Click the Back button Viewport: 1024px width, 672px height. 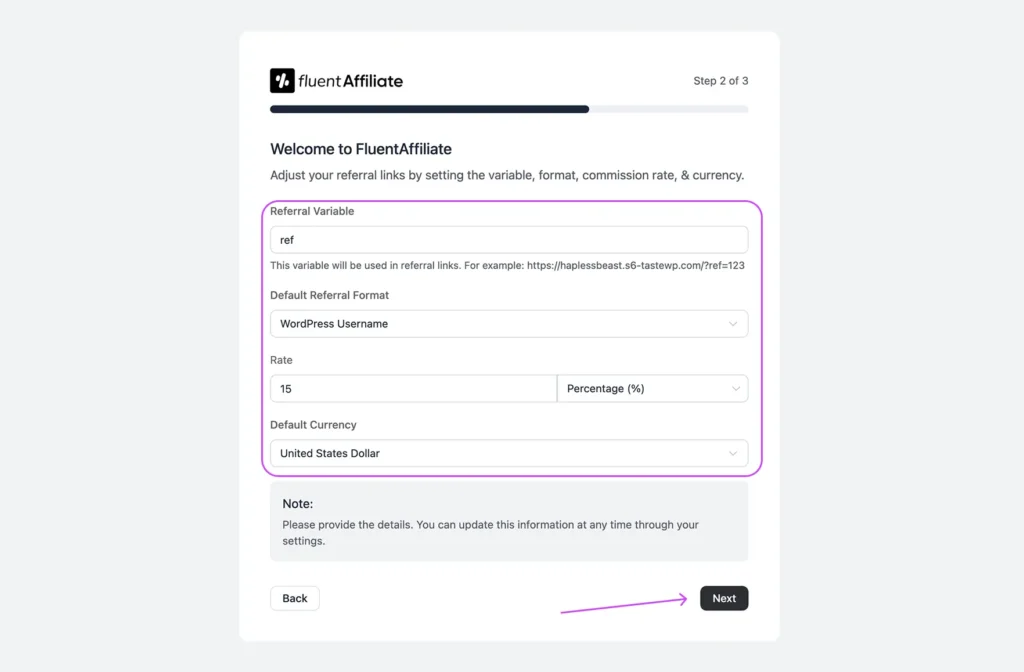(x=294, y=598)
